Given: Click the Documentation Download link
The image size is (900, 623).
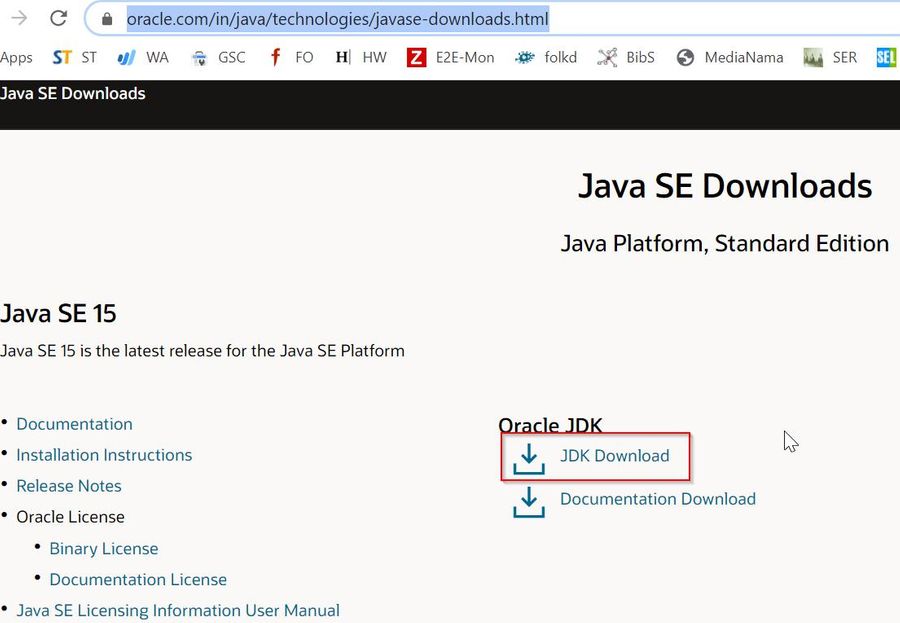Looking at the screenshot, I should point(658,499).
